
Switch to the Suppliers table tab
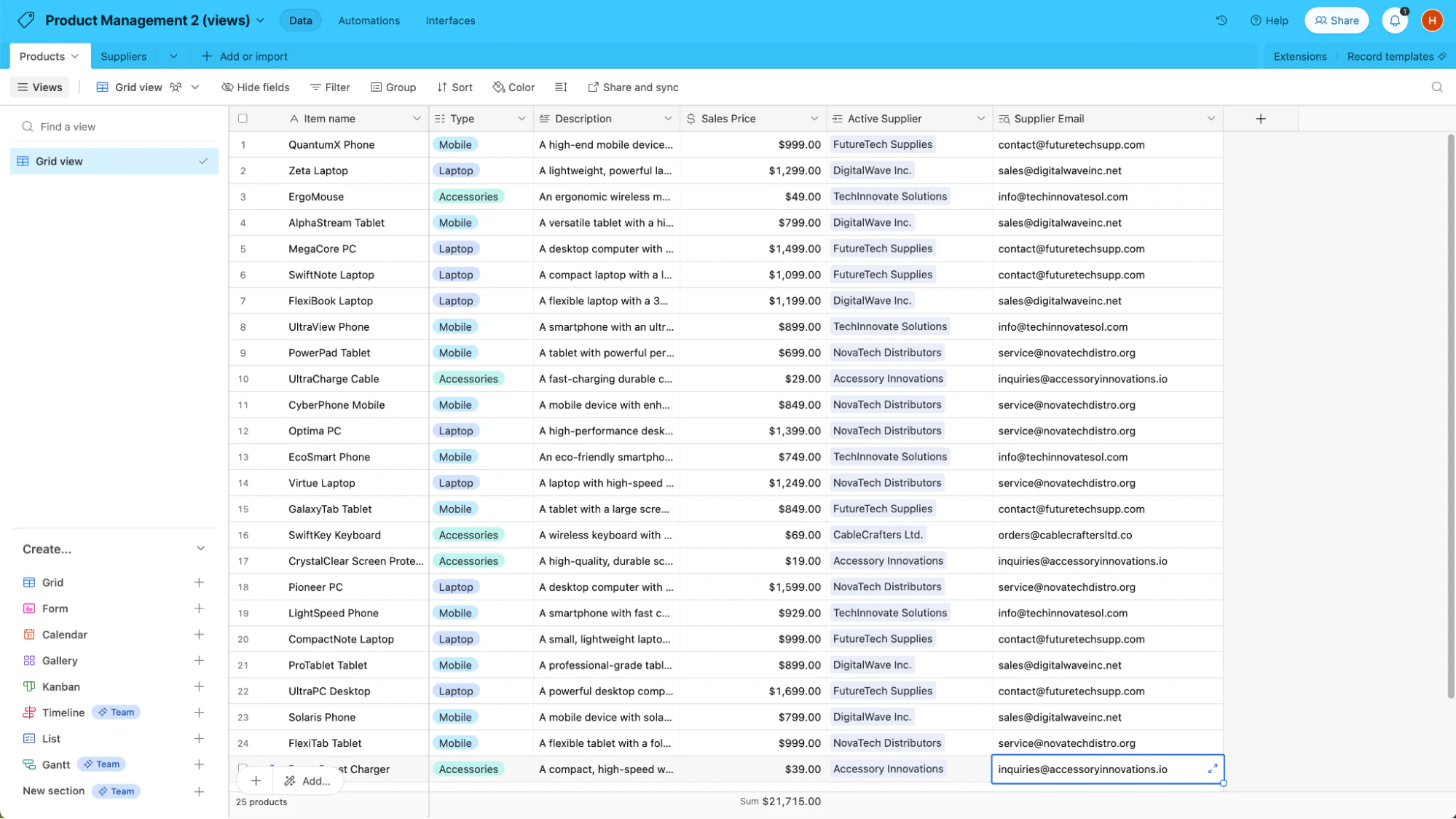(124, 56)
